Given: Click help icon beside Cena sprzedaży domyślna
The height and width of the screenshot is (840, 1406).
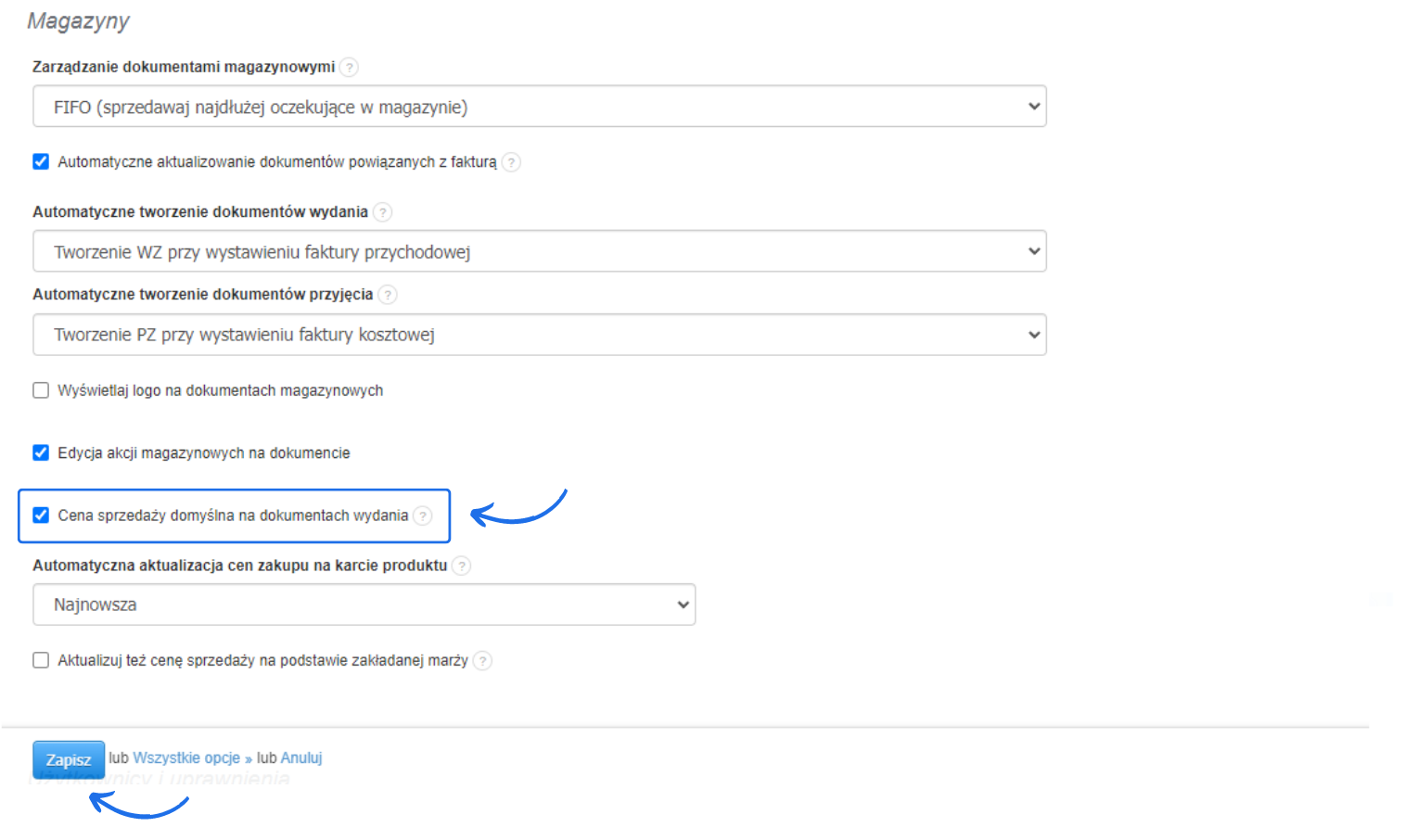Looking at the screenshot, I should tap(423, 515).
